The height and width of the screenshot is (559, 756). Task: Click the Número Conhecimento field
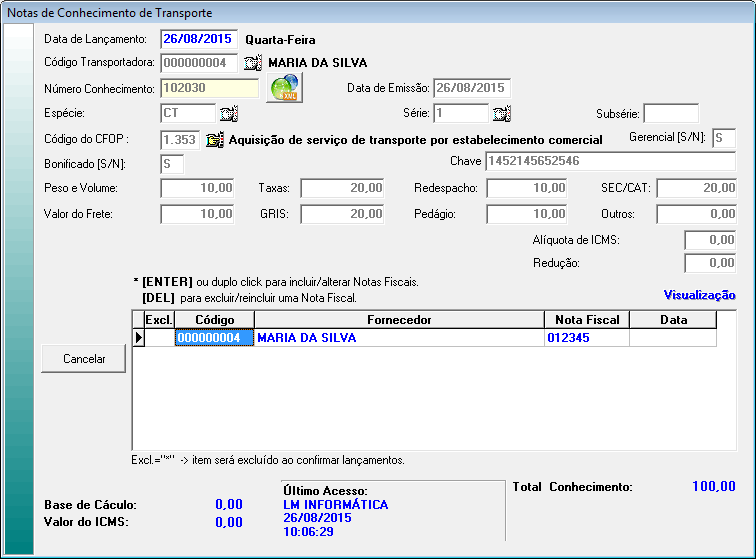(x=209, y=88)
